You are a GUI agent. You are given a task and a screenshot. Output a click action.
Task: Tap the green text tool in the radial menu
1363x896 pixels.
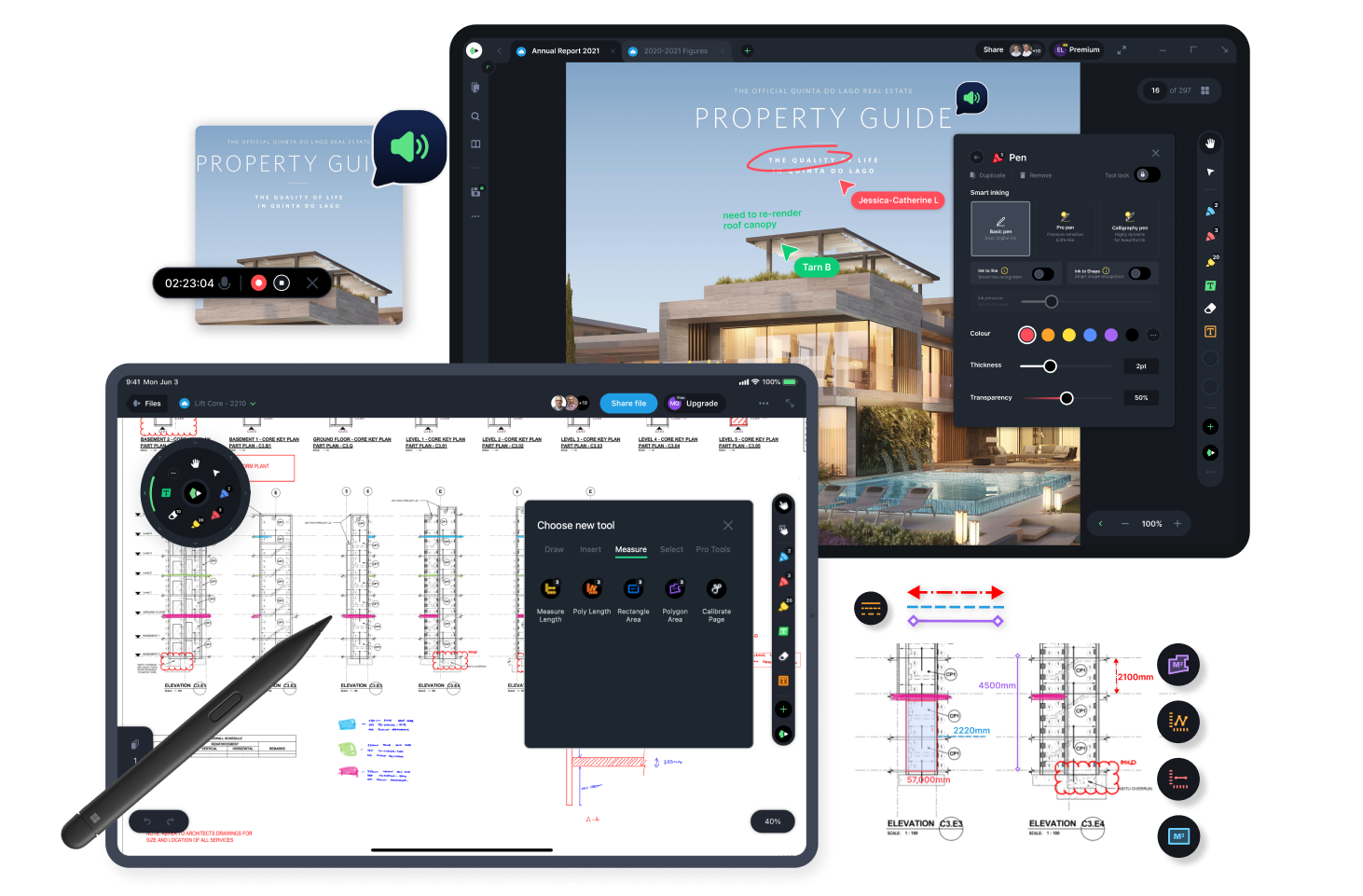(x=167, y=493)
